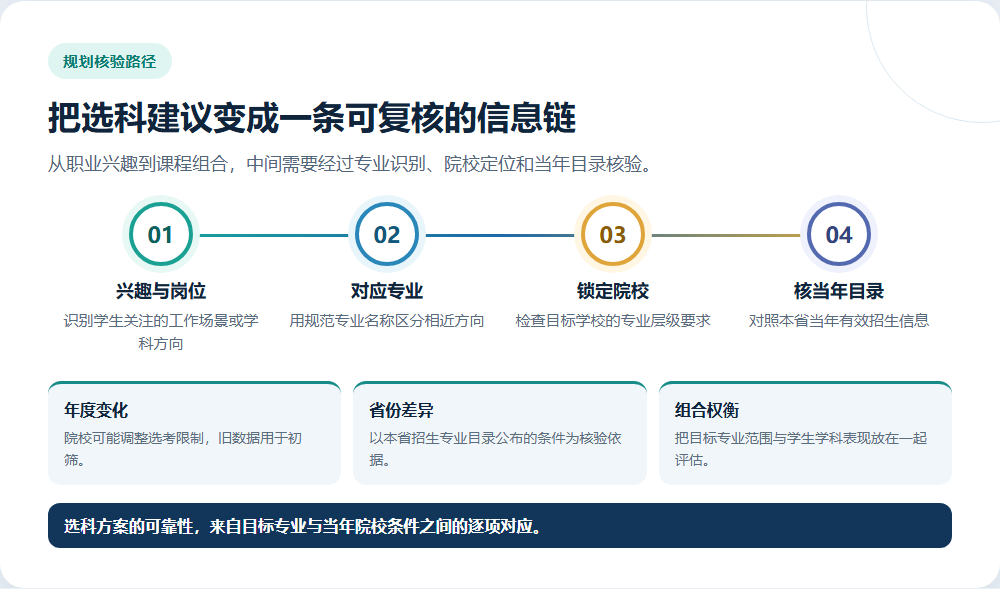This screenshot has width=1000, height=589.
Task: Click description 检查目标学校的专业层级要求
Action: pos(613,321)
